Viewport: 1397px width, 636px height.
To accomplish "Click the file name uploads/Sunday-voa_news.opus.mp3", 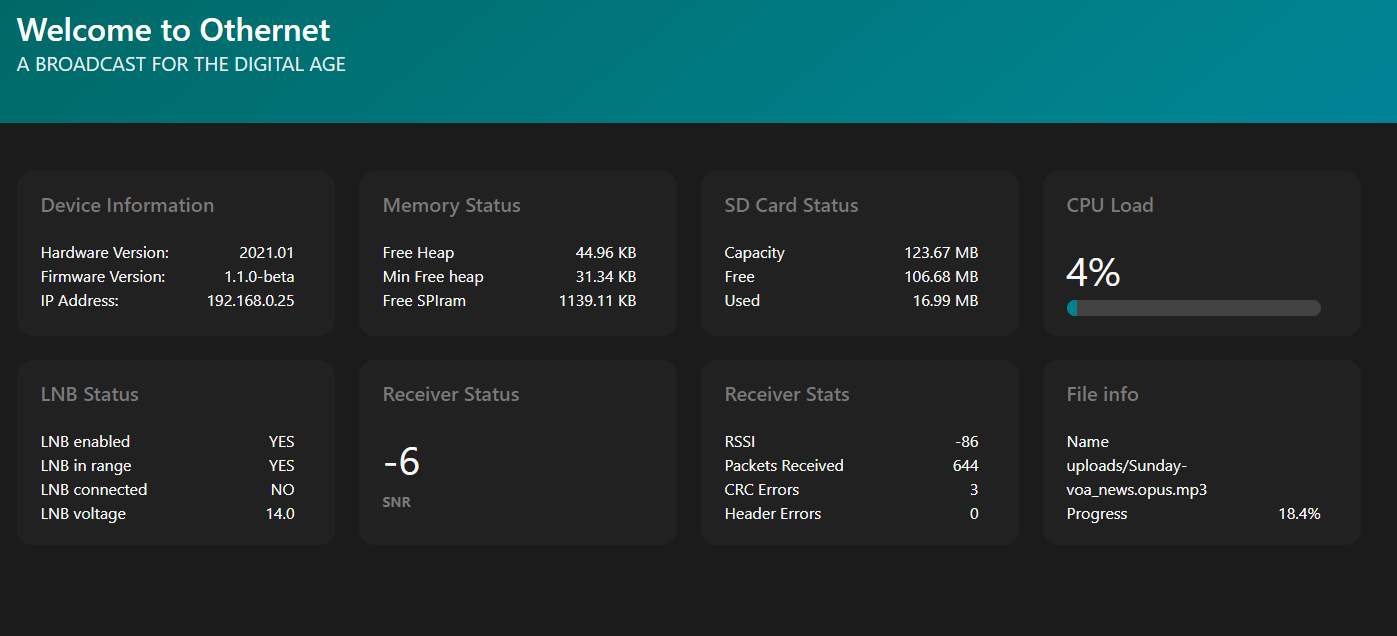I will click(x=1137, y=478).
